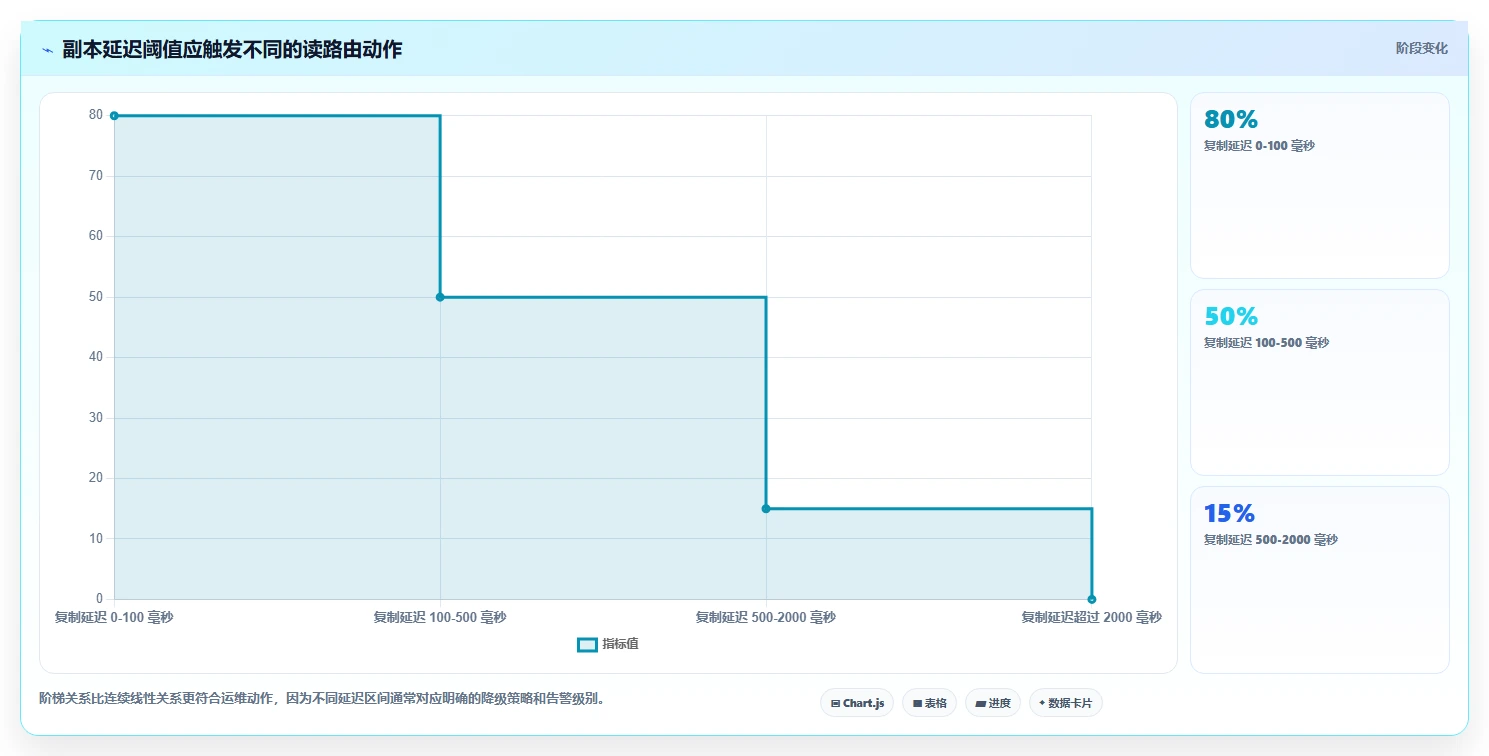
Task: Click the y-axis tick label 50
Action: (x=96, y=297)
